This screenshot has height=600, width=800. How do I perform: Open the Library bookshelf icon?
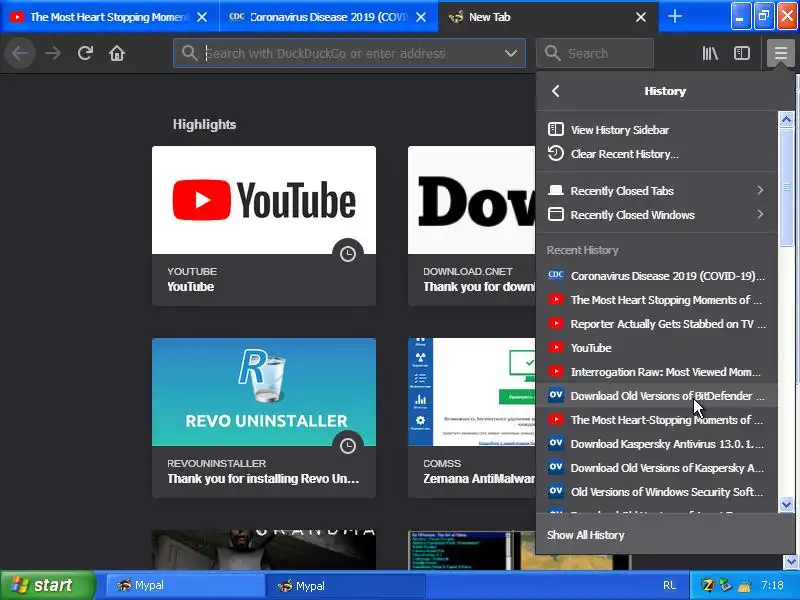710,53
